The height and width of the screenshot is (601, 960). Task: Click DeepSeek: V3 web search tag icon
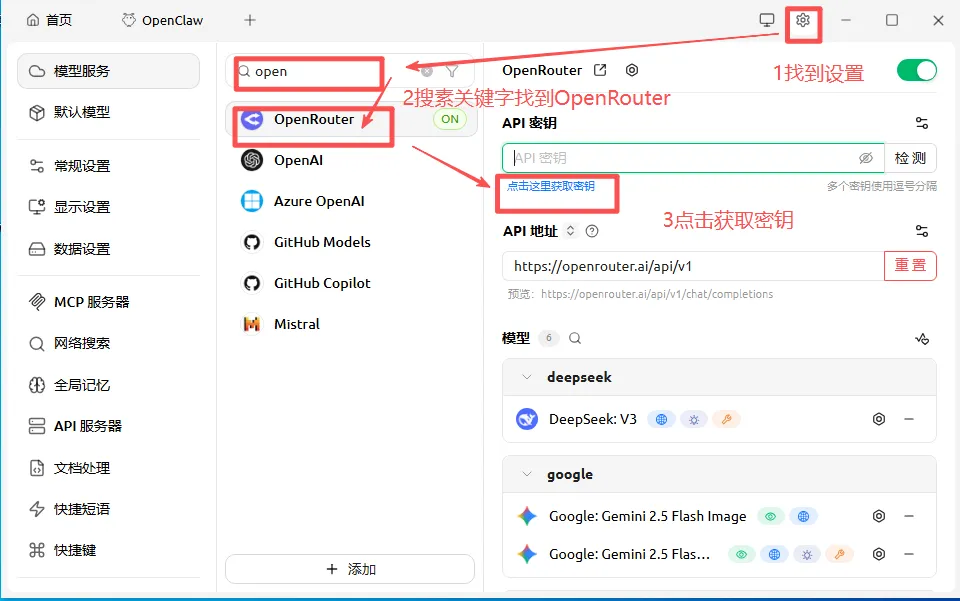(x=661, y=420)
